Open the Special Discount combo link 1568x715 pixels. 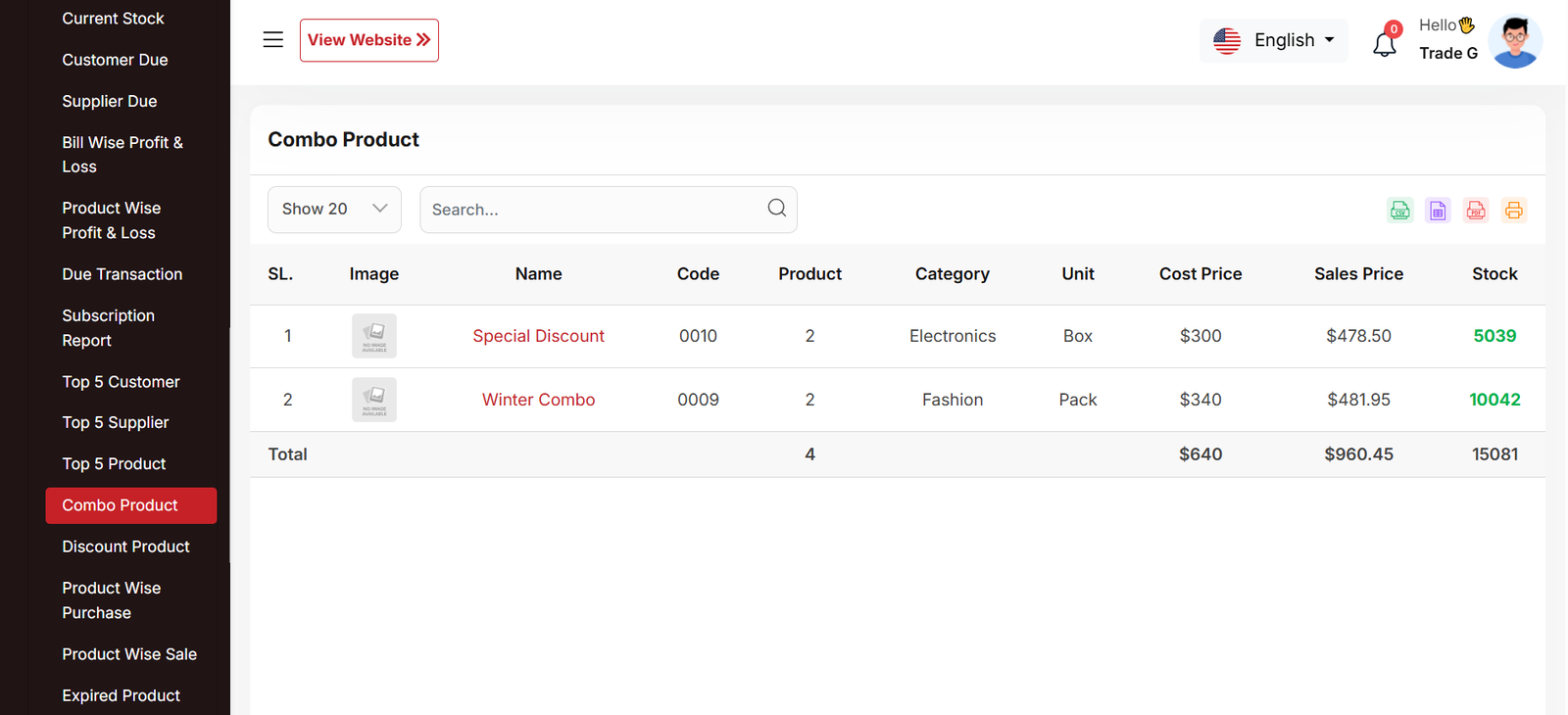tap(538, 336)
